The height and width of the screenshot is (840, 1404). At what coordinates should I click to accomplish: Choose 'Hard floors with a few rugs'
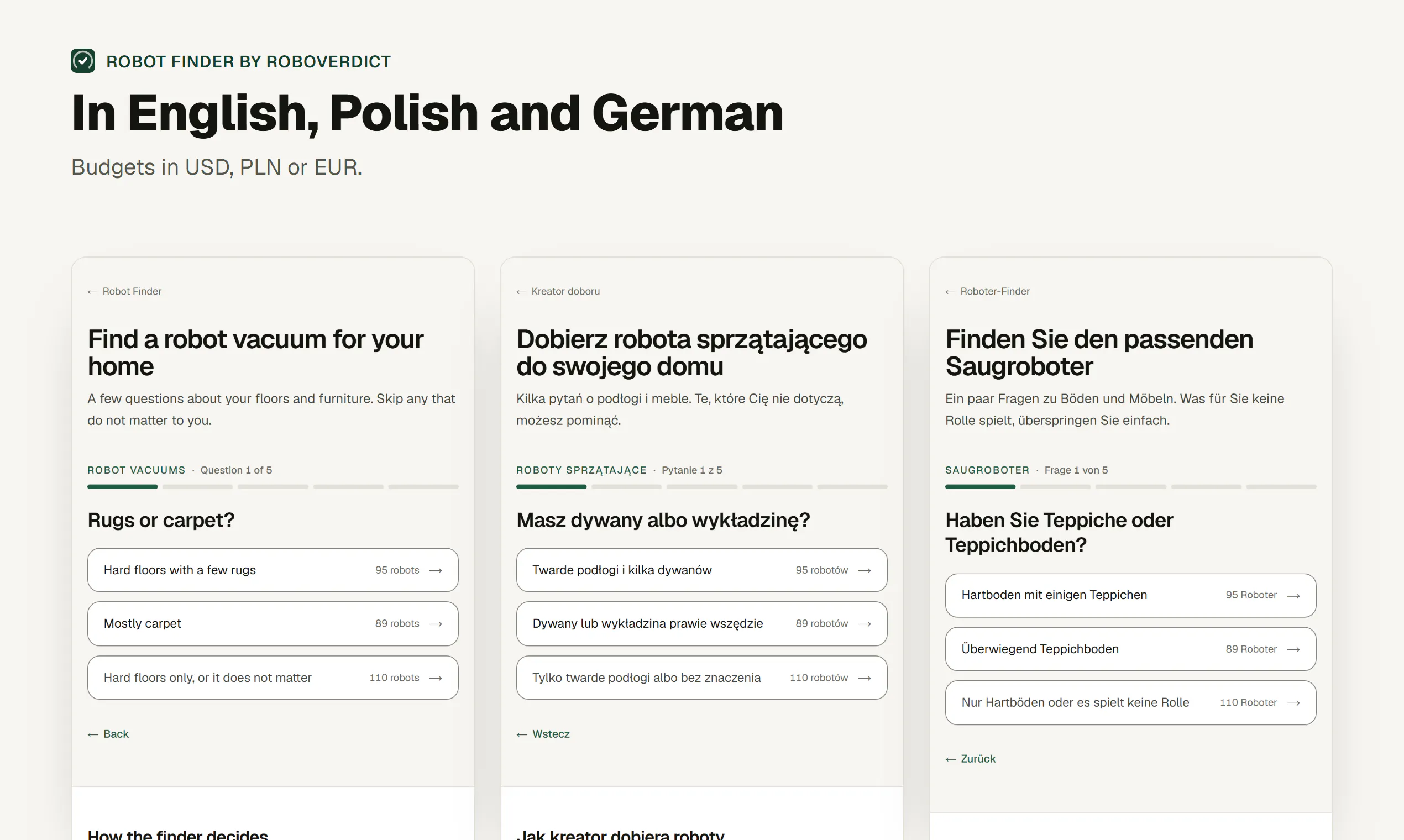coord(273,570)
